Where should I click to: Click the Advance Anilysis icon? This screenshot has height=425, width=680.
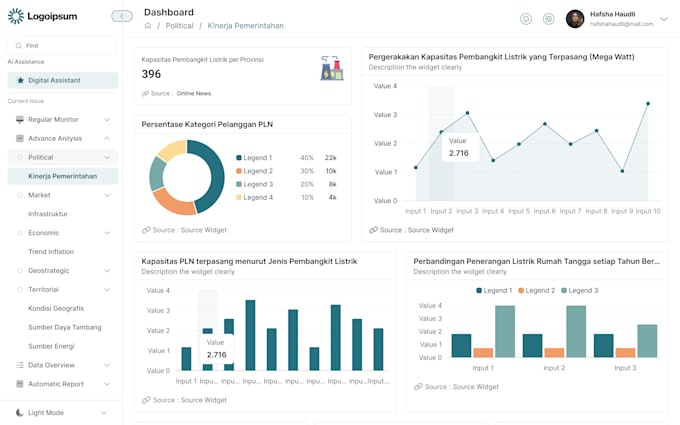20,138
